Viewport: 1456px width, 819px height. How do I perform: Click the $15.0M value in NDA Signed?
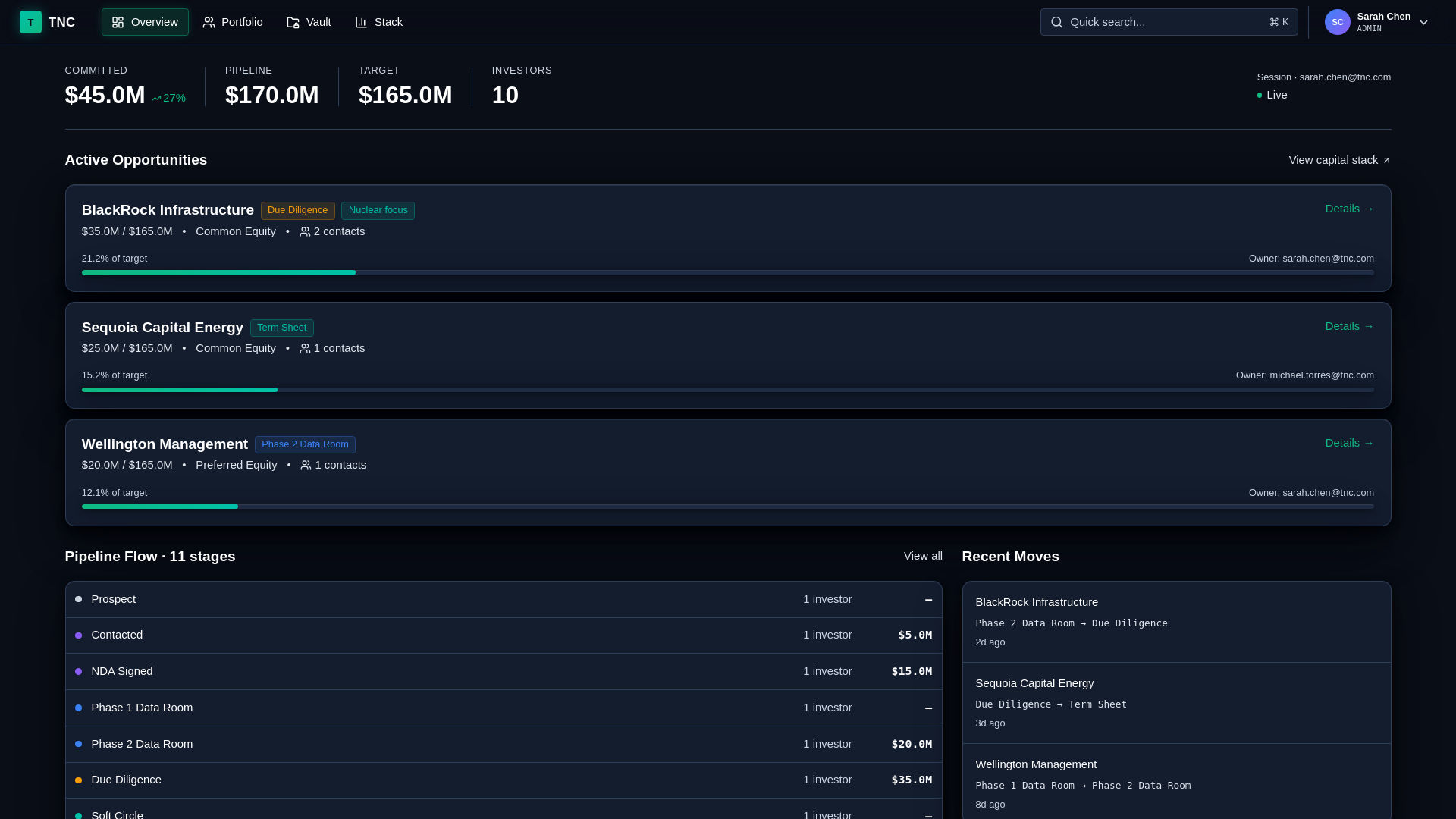coord(912,672)
